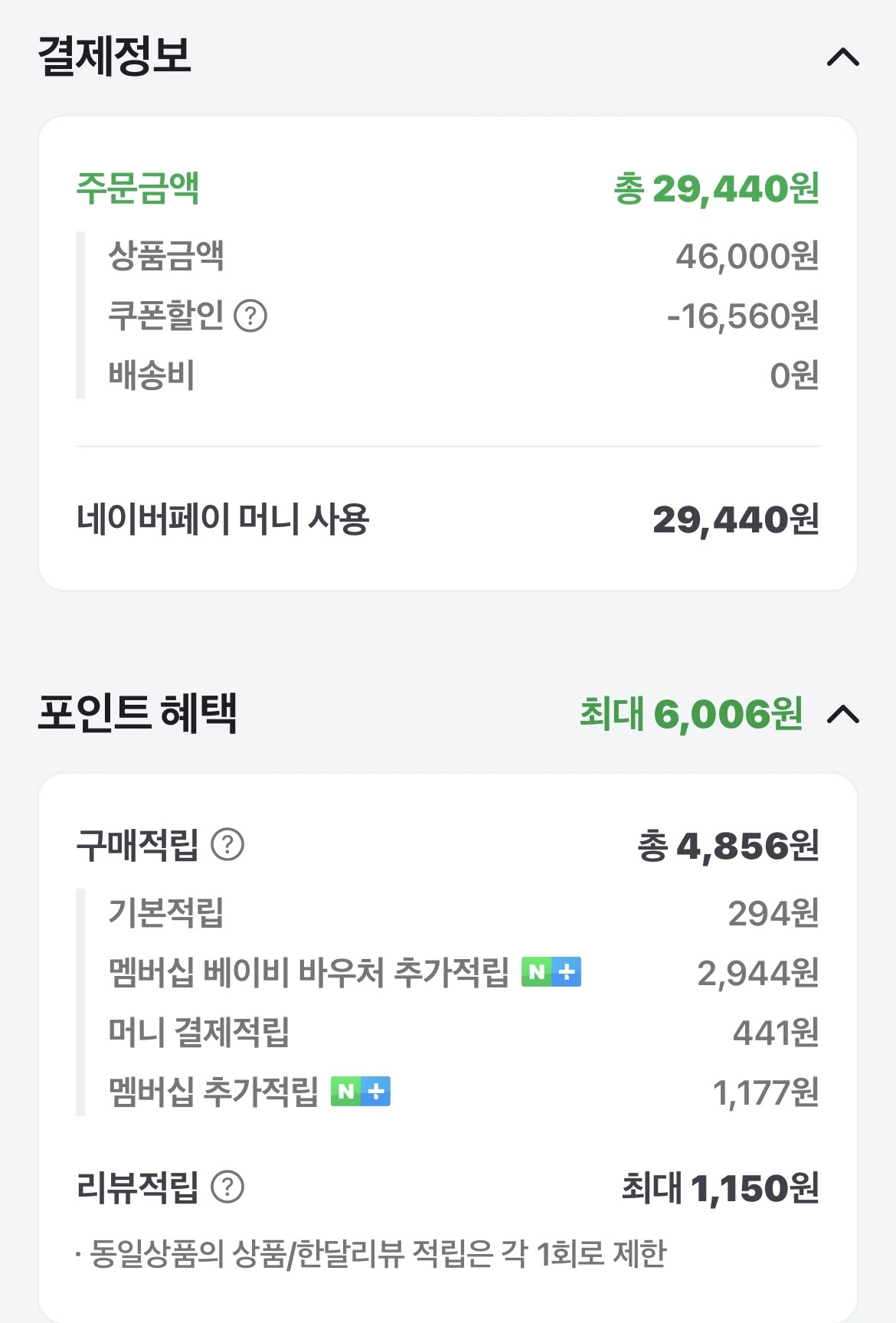Select the 46,000원 product amount
The image size is (896, 1323).
pos(747,256)
